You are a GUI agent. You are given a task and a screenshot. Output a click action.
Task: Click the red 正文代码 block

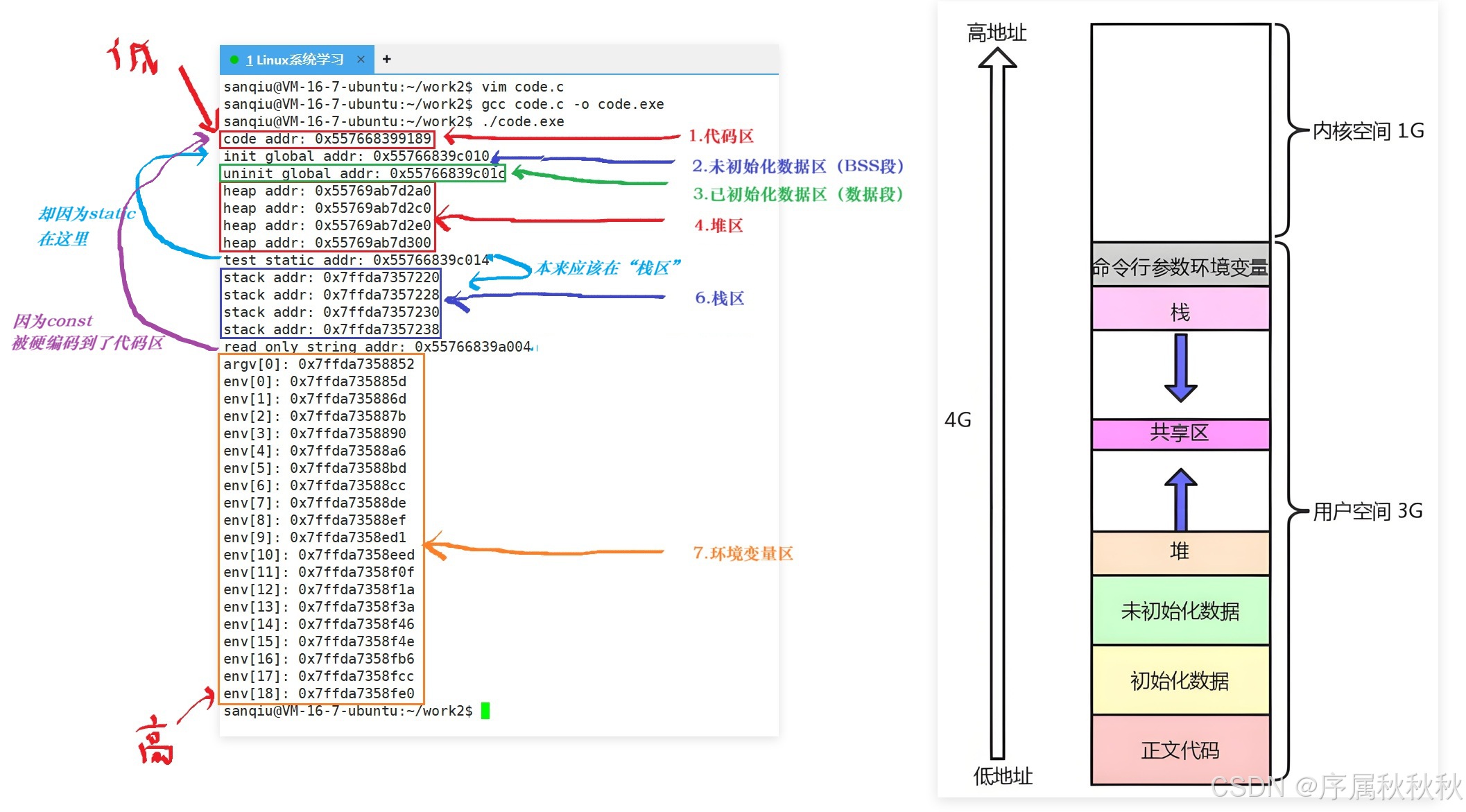[x=1180, y=750]
